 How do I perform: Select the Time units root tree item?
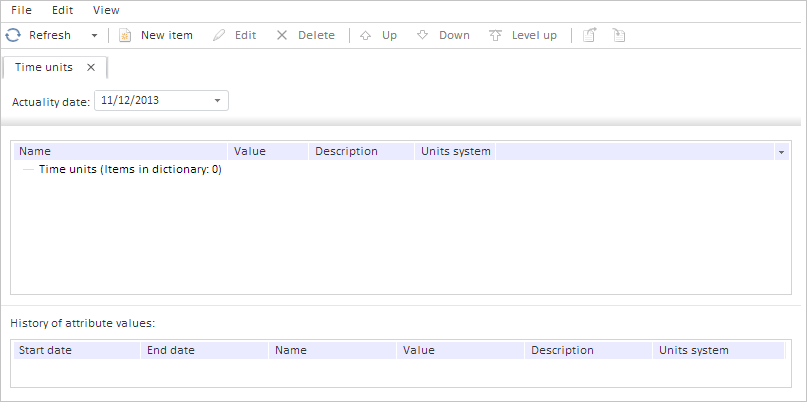129,170
